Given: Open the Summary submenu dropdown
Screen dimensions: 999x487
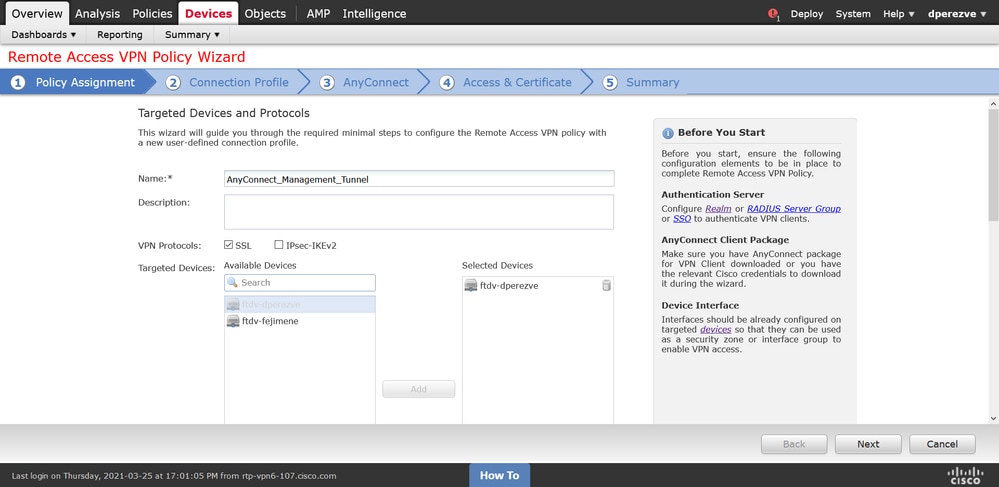Looking at the screenshot, I should 192,34.
